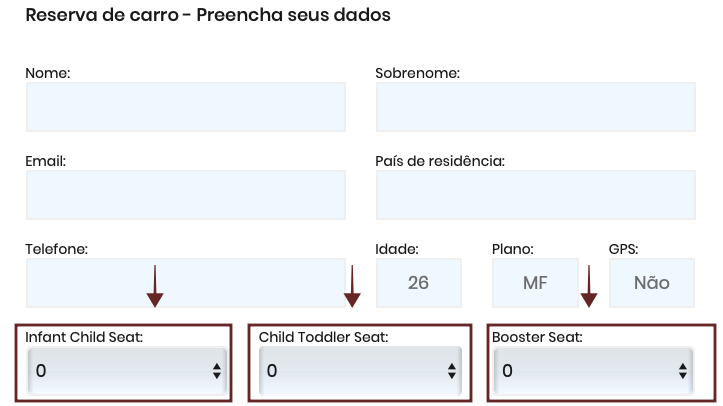Click the "Nome:" label text
The width and height of the screenshot is (723, 406).
coord(47,73)
